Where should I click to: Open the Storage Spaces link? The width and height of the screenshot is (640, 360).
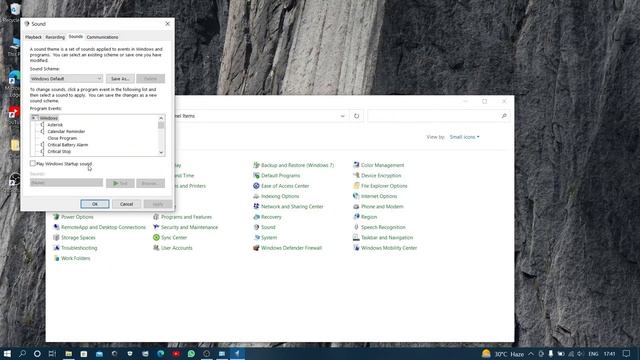click(x=78, y=238)
